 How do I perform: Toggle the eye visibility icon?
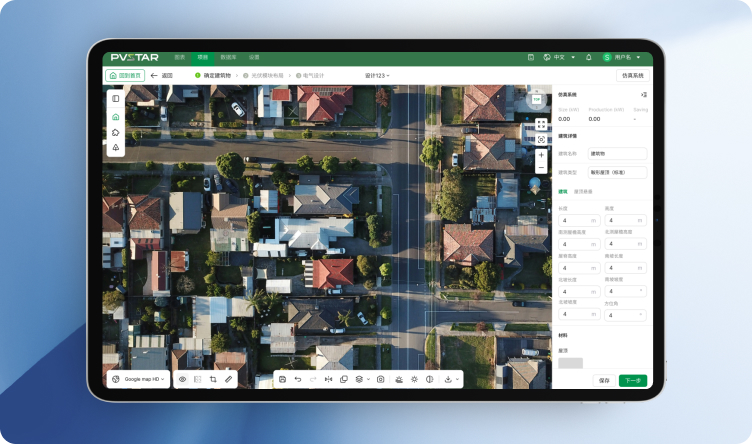(x=182, y=380)
